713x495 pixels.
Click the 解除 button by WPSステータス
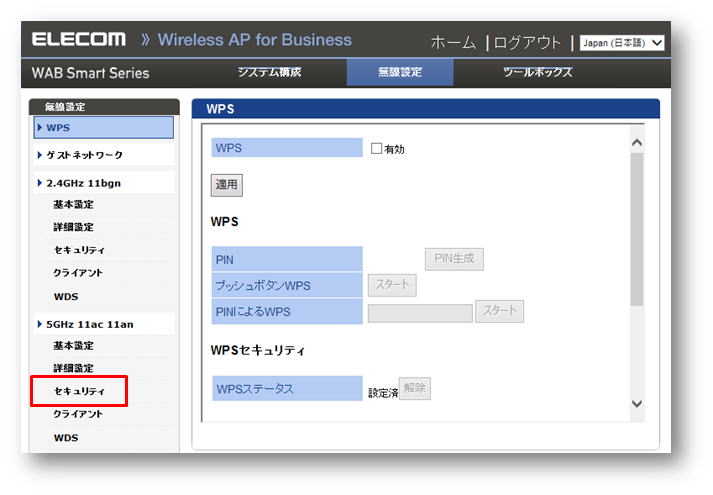pos(415,388)
